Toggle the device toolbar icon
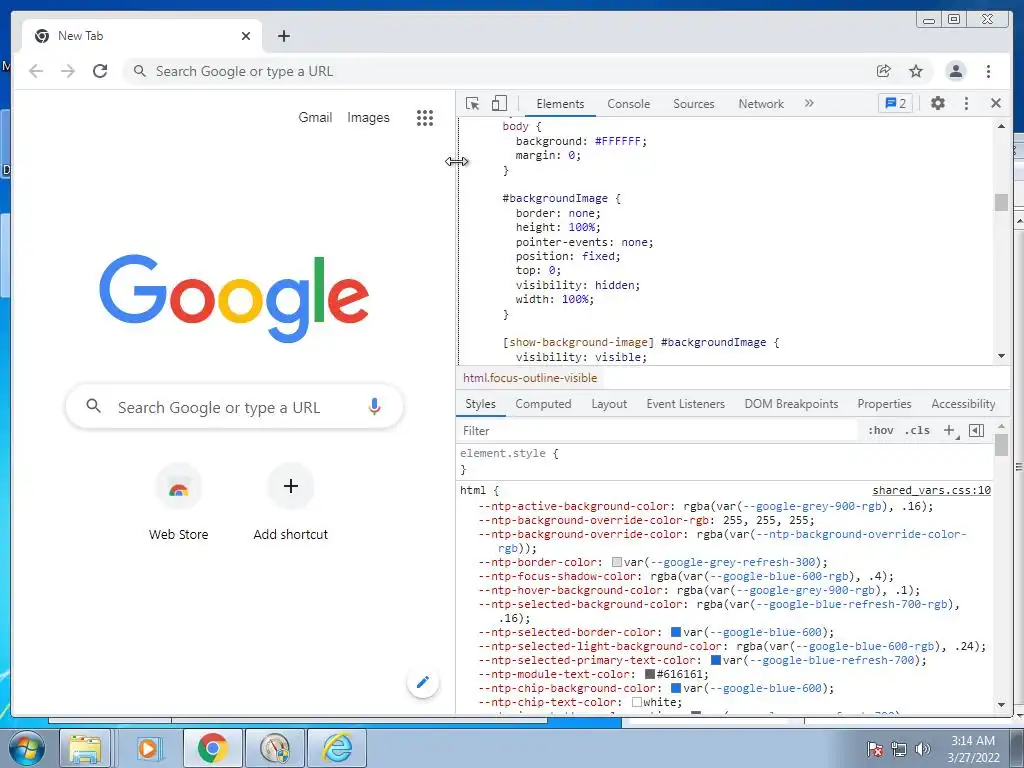 pyautogui.click(x=499, y=103)
